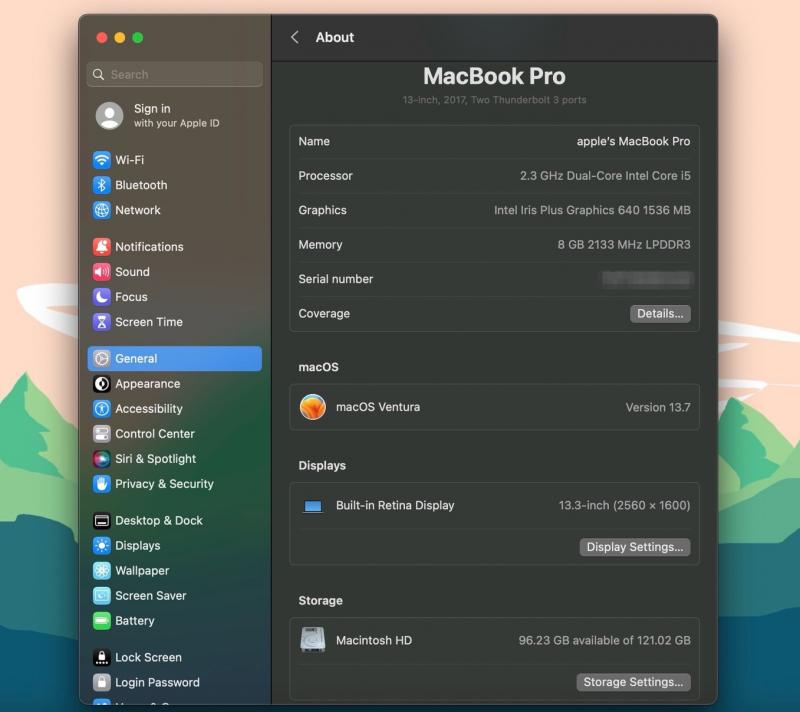Select the Network globe icon
This screenshot has width=800, height=712.
click(101, 210)
